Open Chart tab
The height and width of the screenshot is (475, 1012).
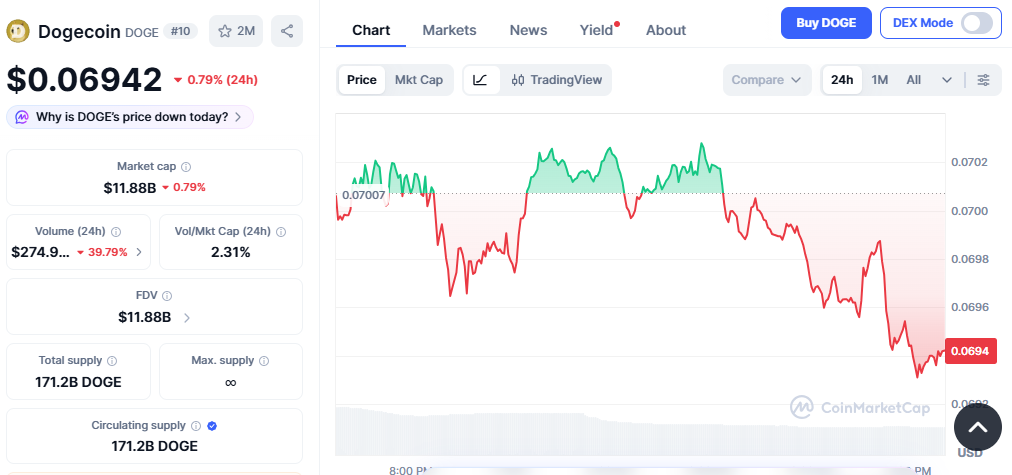(371, 30)
